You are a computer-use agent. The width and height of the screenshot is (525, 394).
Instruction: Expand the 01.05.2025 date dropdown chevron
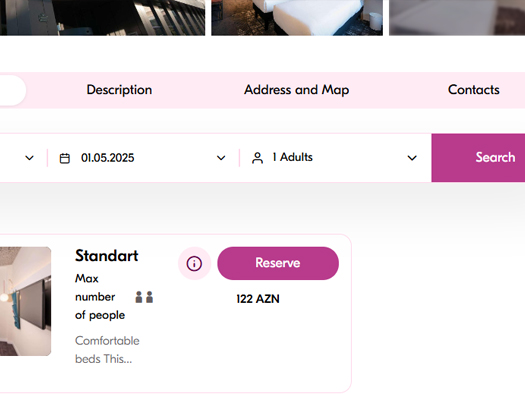(x=221, y=158)
